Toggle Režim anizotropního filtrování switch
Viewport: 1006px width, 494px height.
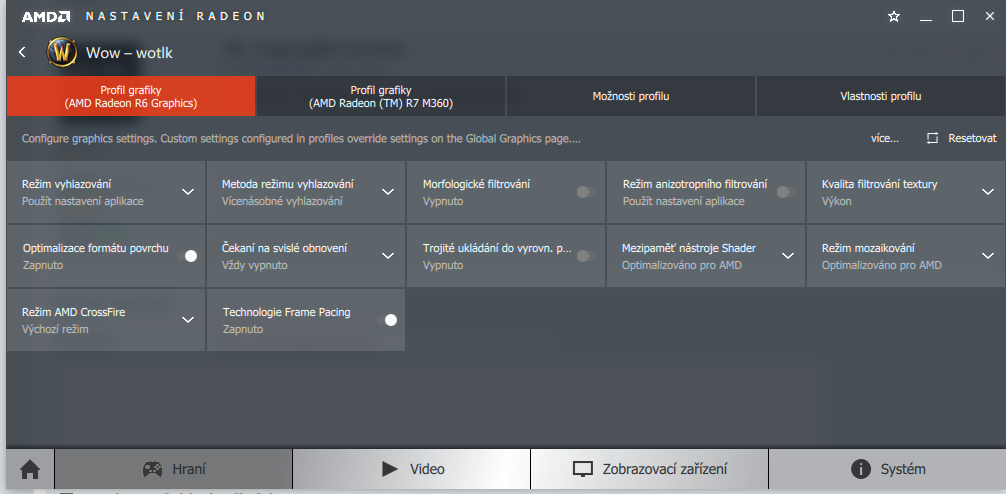(x=787, y=192)
